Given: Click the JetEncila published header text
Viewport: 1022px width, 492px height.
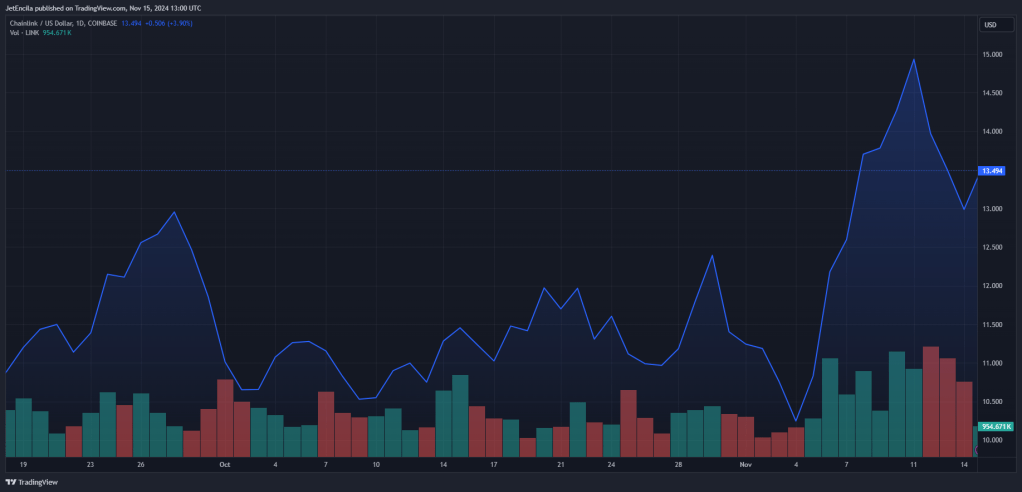Looking at the screenshot, I should (103, 8).
